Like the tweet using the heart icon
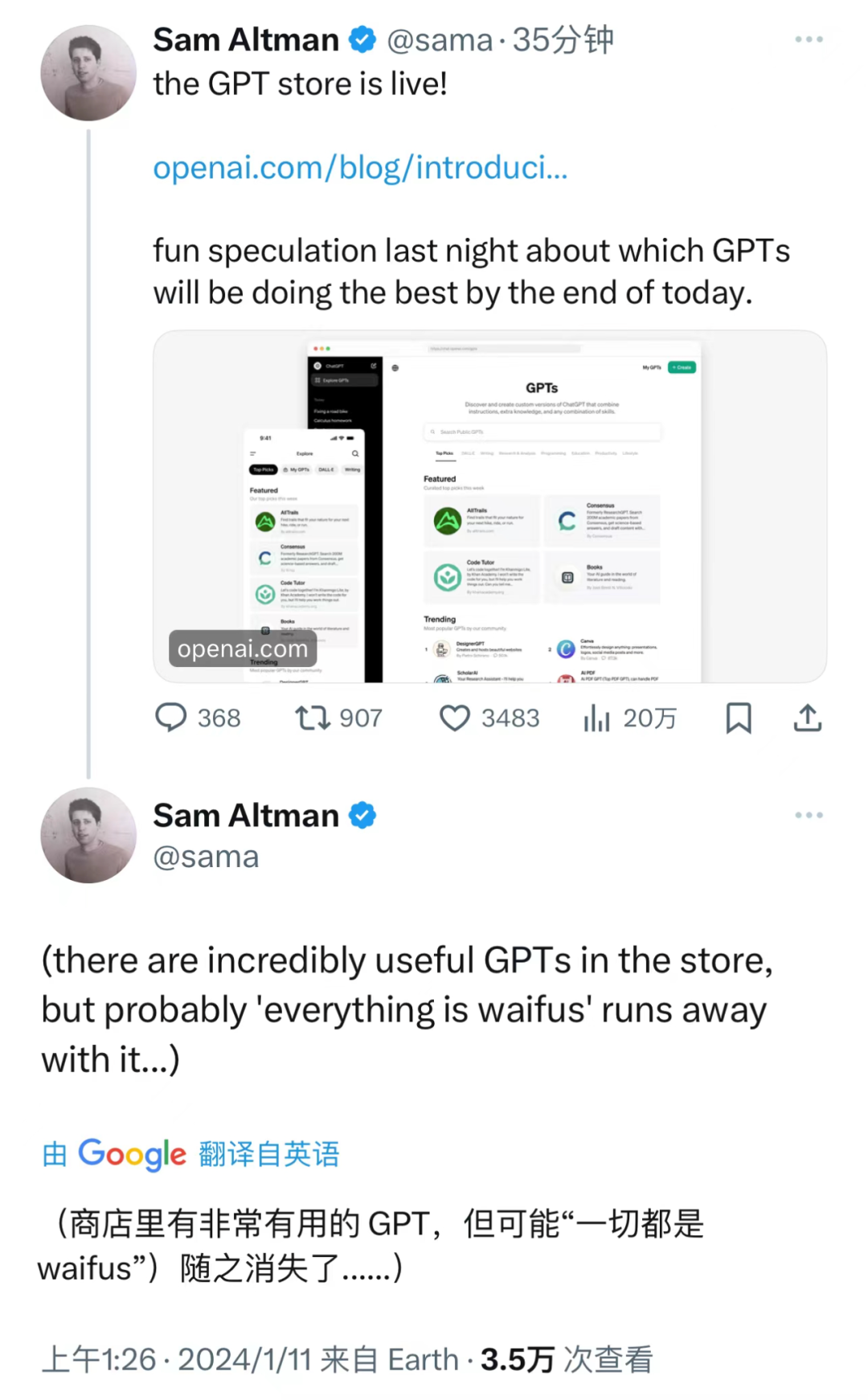This screenshot has height=1400, width=868. tap(455, 718)
